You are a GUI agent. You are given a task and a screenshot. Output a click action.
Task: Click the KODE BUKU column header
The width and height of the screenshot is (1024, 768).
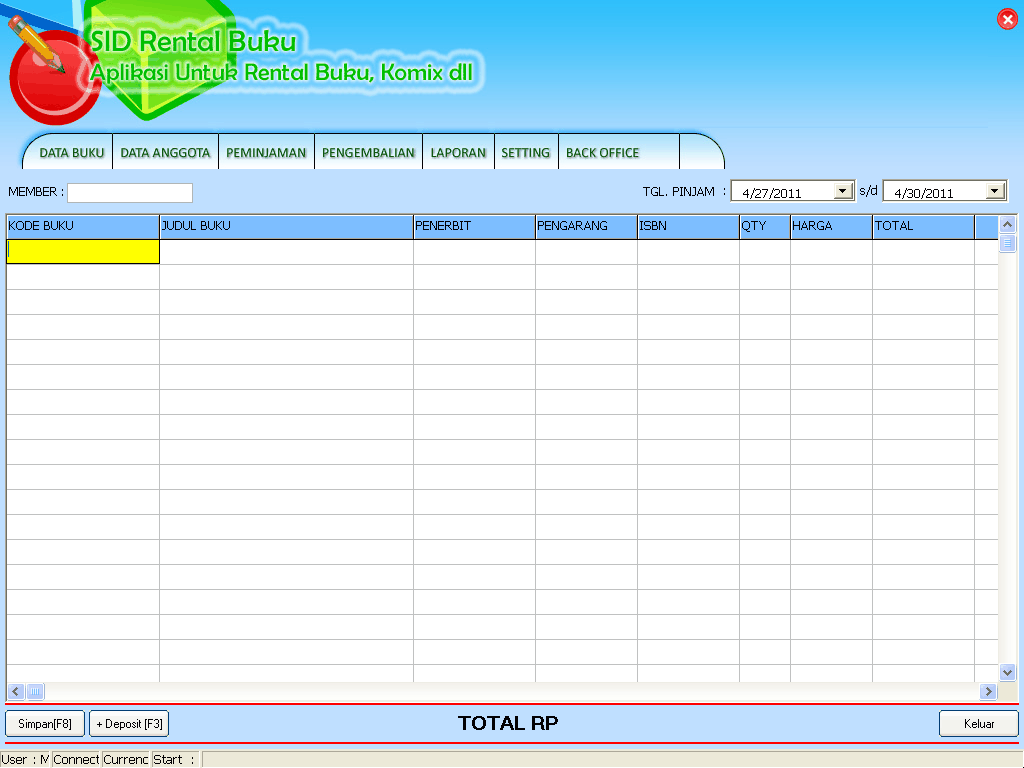point(83,226)
